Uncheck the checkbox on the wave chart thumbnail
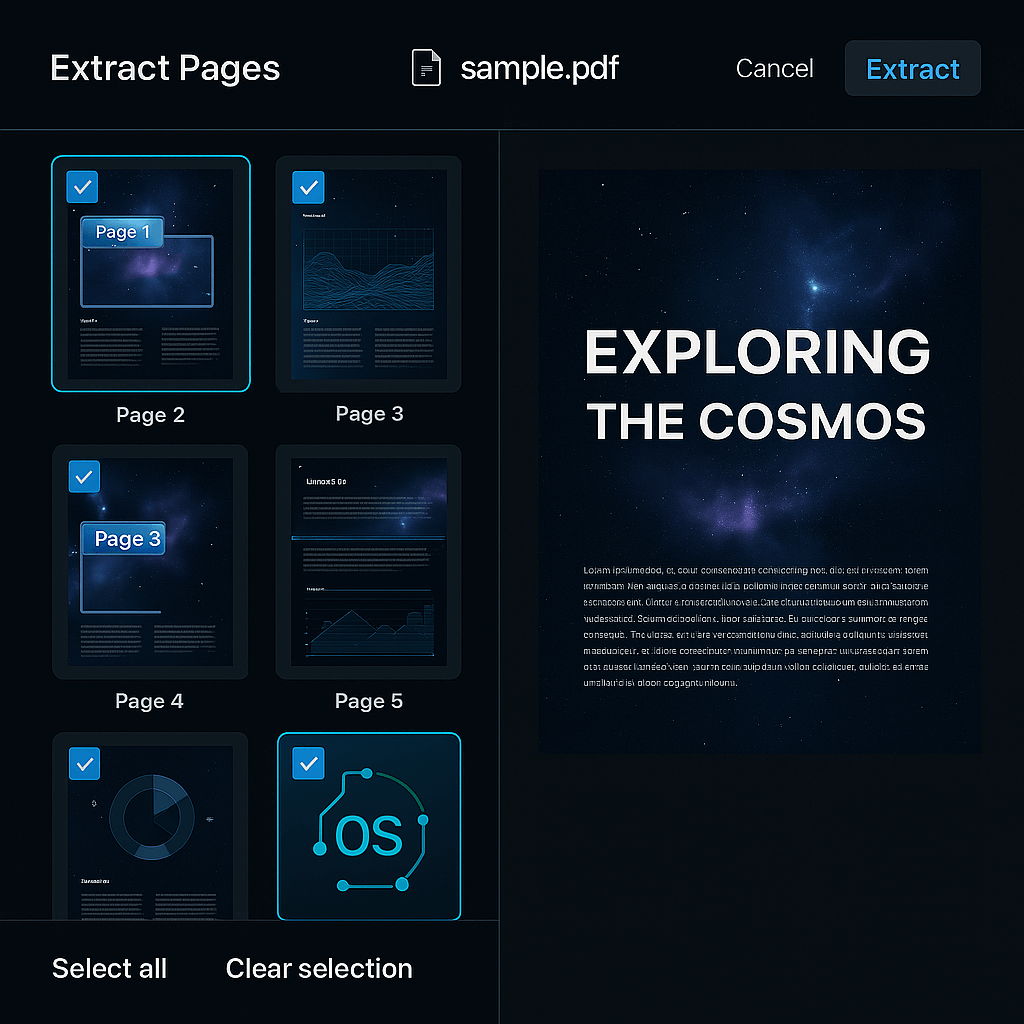The image size is (1024, 1024). tap(308, 186)
